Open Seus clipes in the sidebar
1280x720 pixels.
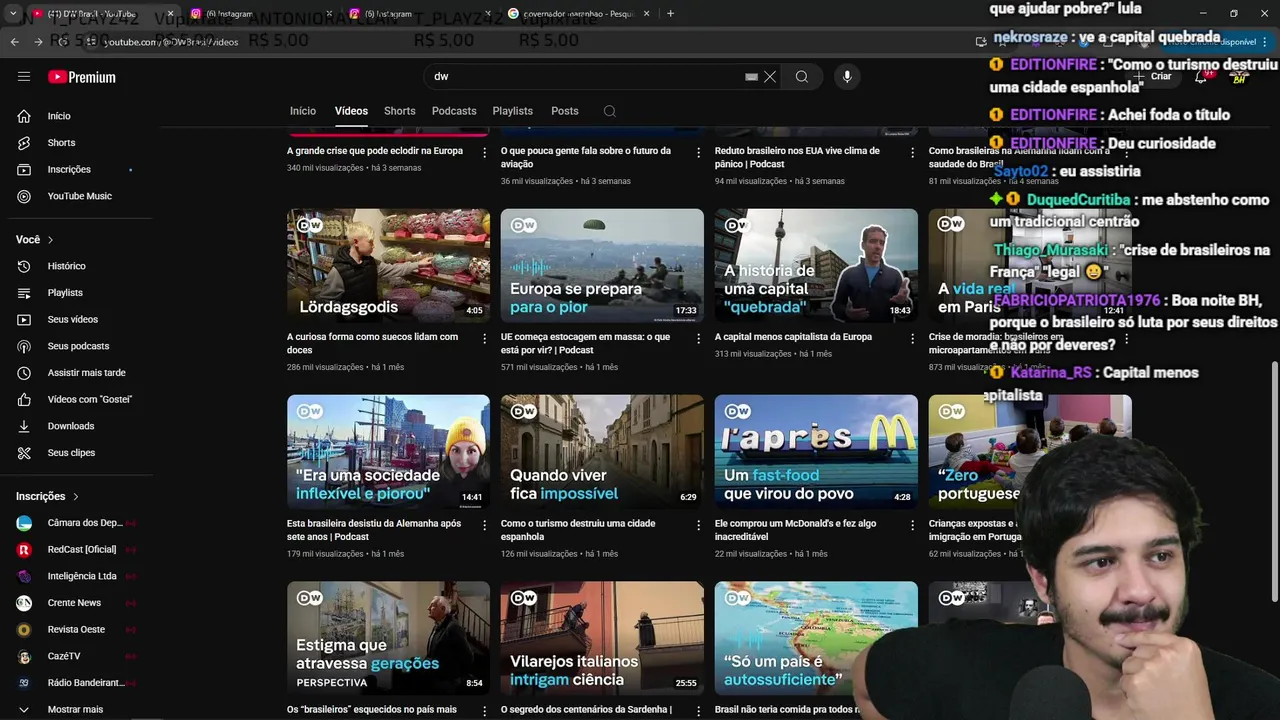pyautogui.click(x=71, y=453)
